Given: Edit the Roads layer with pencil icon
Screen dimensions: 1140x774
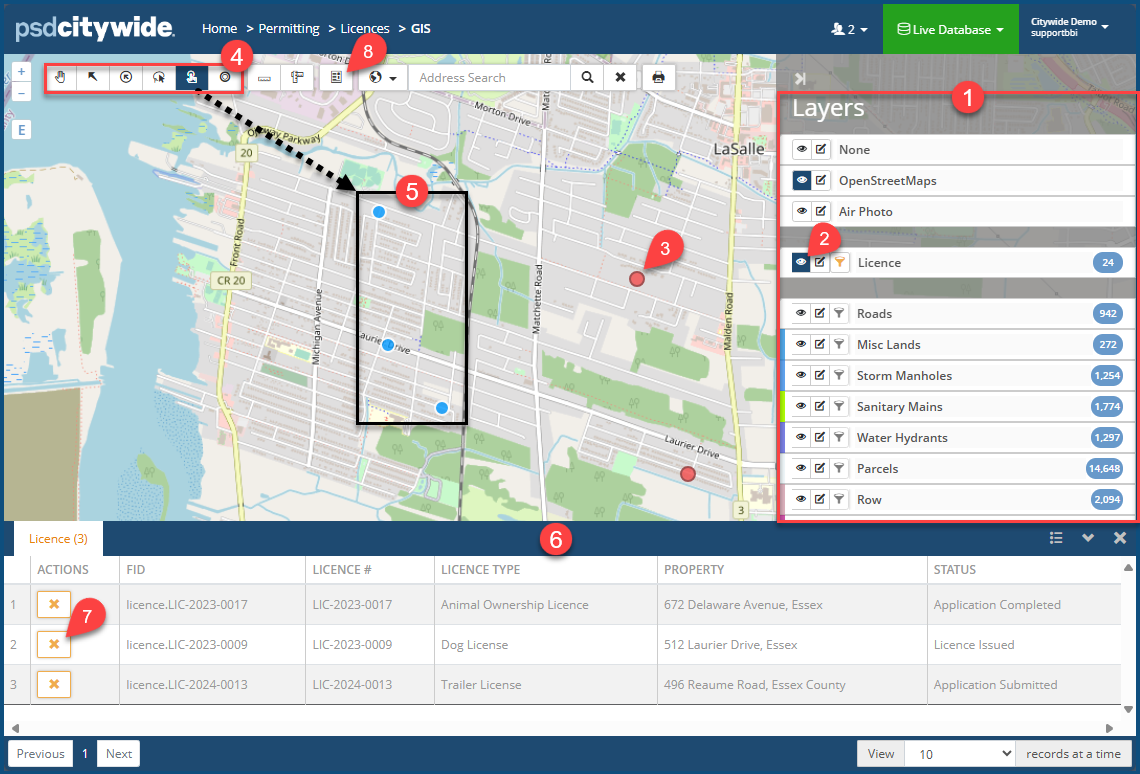Looking at the screenshot, I should coord(820,314).
